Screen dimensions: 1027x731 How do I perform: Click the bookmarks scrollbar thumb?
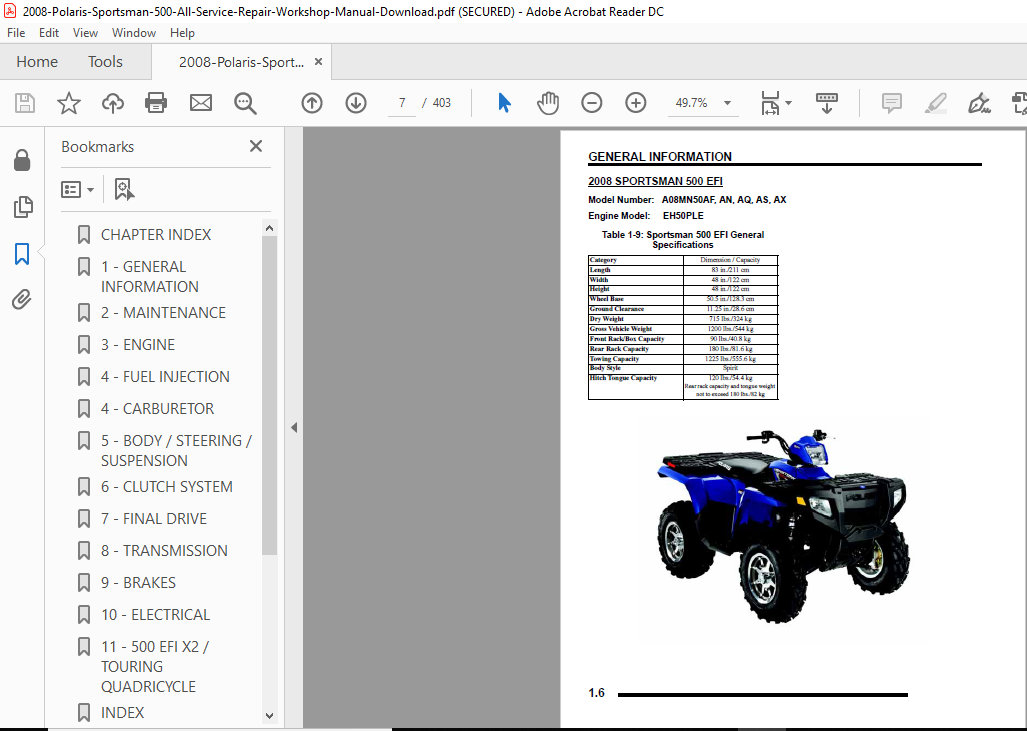[269, 396]
